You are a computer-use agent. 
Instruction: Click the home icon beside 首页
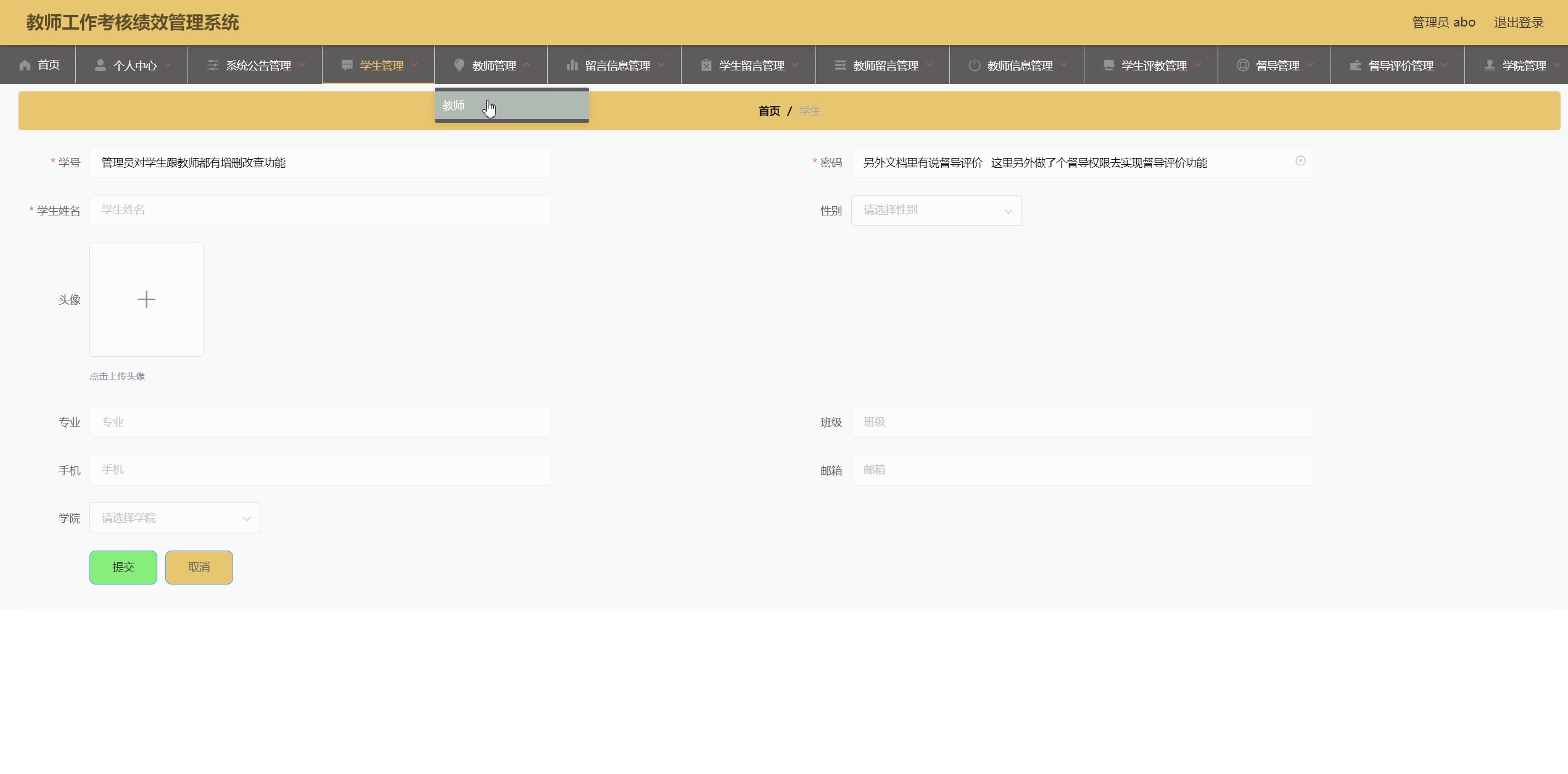point(25,65)
